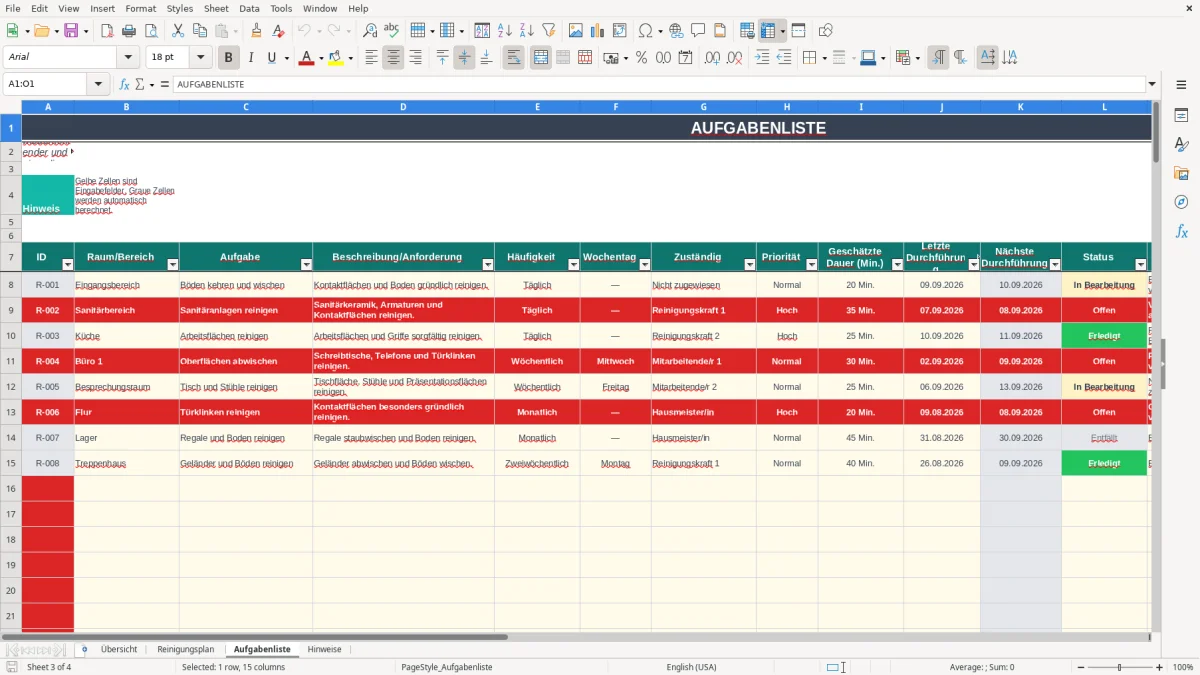
Task: Click Clear Direct Formatting icon
Action: (278, 31)
